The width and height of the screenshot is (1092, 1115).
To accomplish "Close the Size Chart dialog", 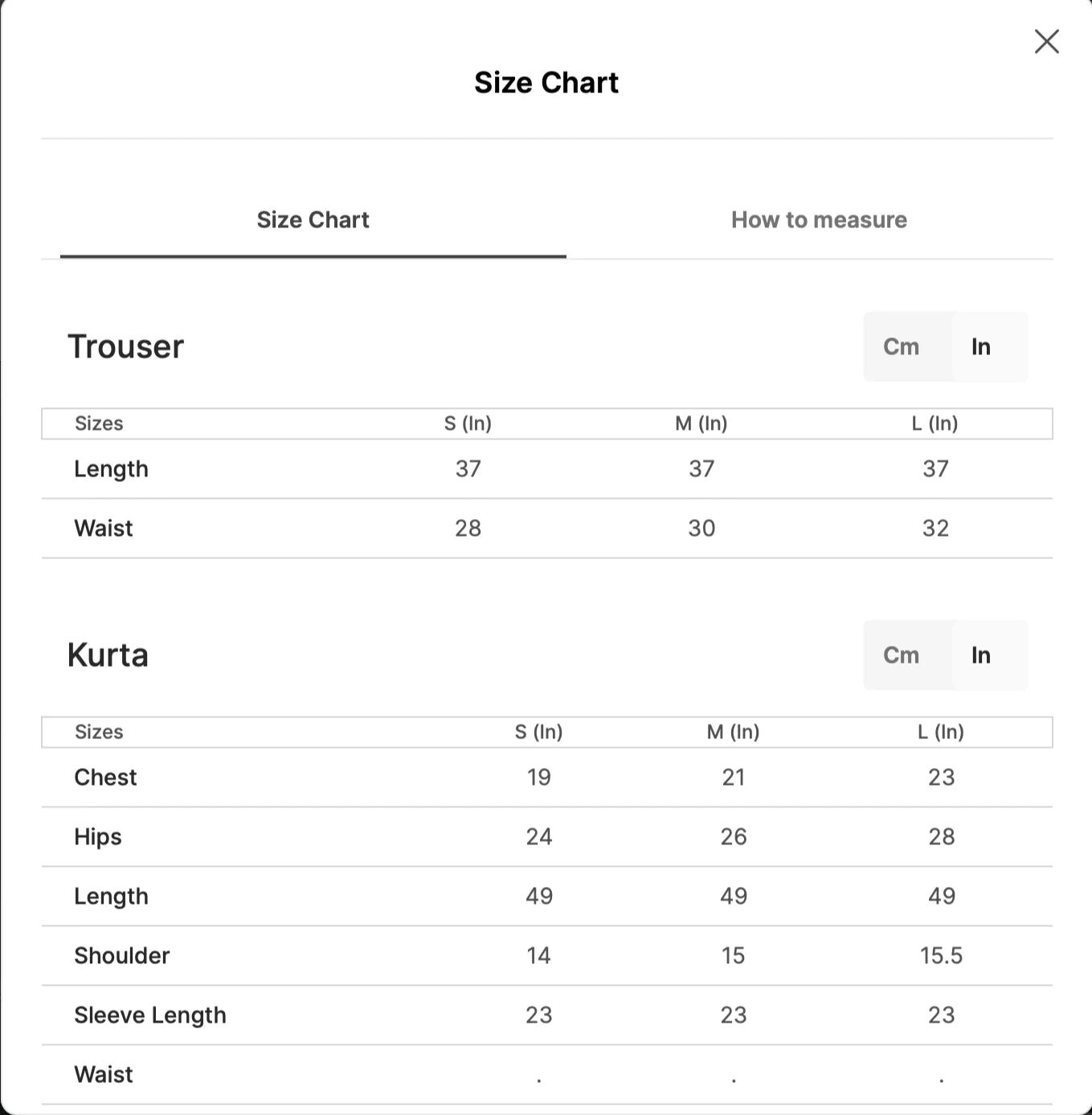I will click(x=1046, y=42).
